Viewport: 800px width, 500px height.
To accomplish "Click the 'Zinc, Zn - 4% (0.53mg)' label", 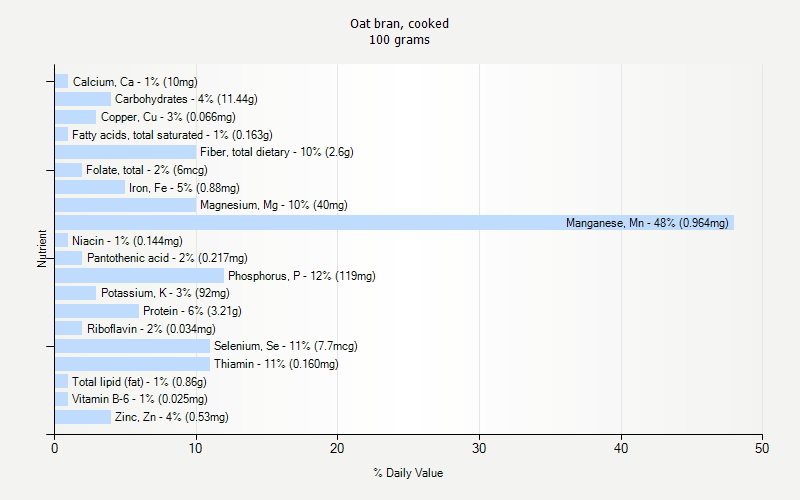I will pos(171,417).
